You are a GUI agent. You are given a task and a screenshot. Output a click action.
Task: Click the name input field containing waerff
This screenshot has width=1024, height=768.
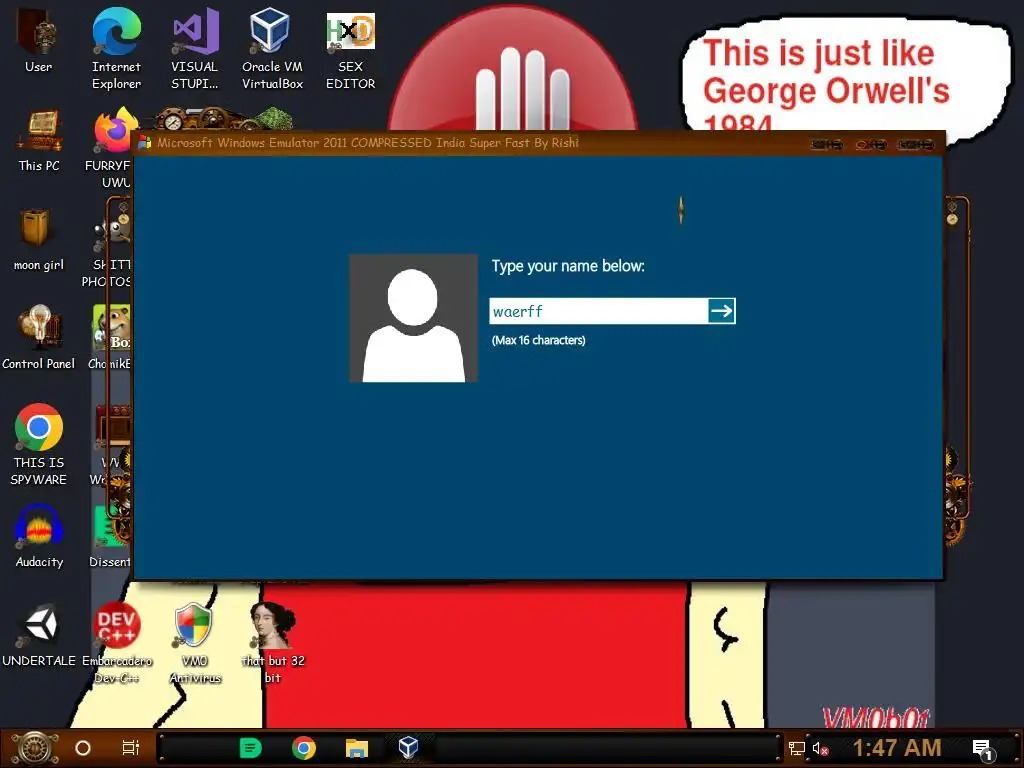(x=599, y=311)
